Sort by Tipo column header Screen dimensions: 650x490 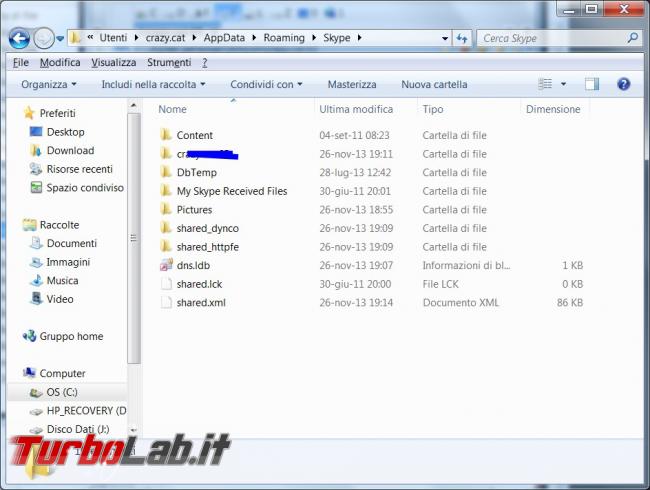tap(433, 109)
